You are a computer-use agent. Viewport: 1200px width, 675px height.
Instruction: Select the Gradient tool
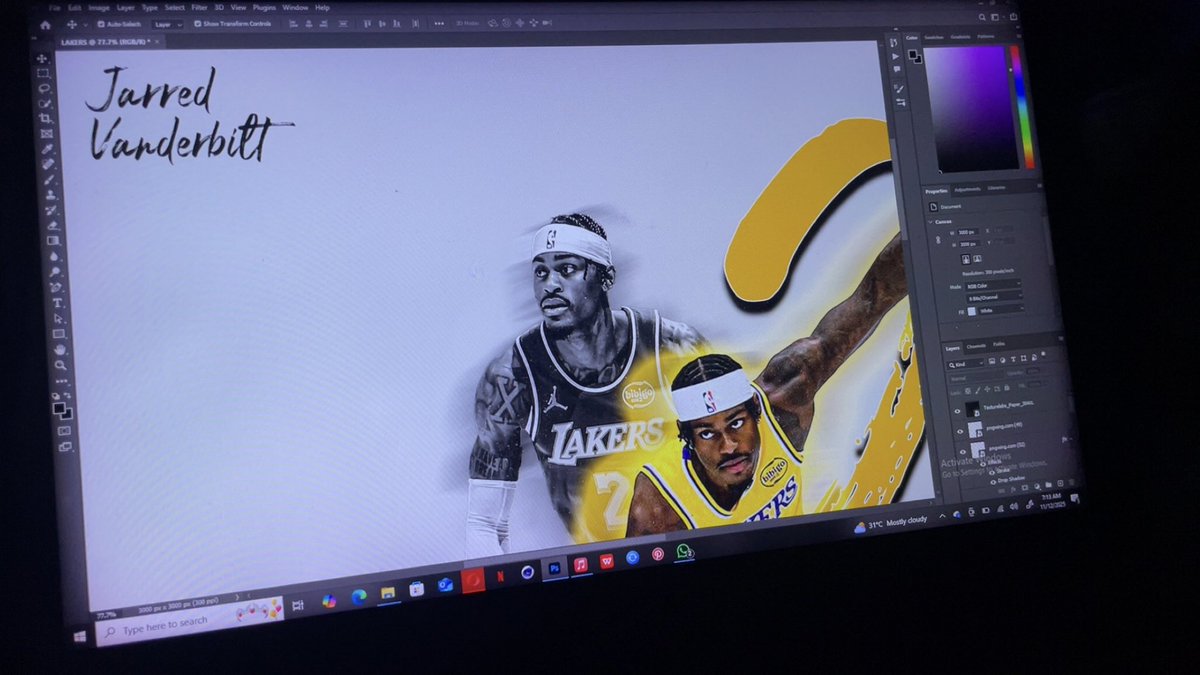tap(53, 241)
